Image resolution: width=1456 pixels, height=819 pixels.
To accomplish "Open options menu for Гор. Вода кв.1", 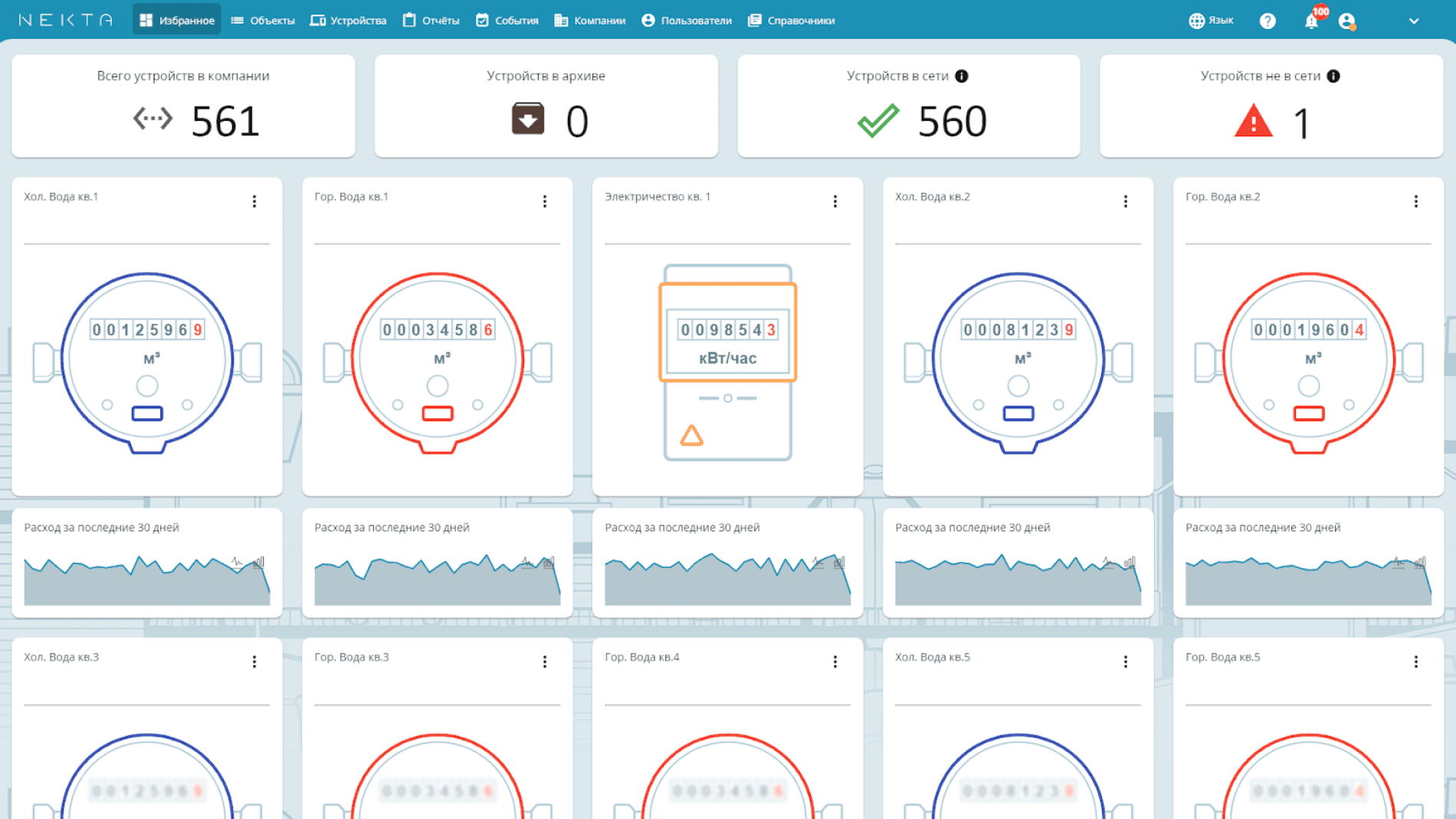I will coord(545,201).
